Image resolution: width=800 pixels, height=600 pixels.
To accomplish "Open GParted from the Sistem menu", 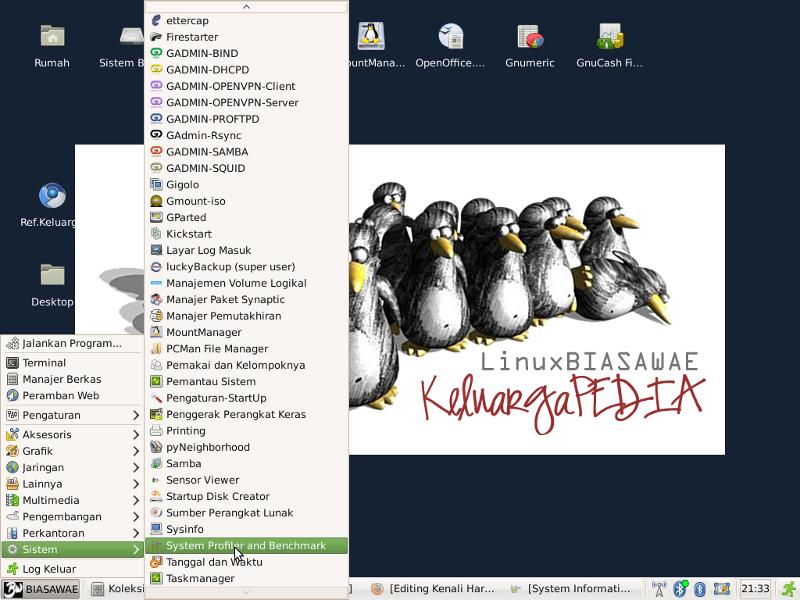I will 186,217.
